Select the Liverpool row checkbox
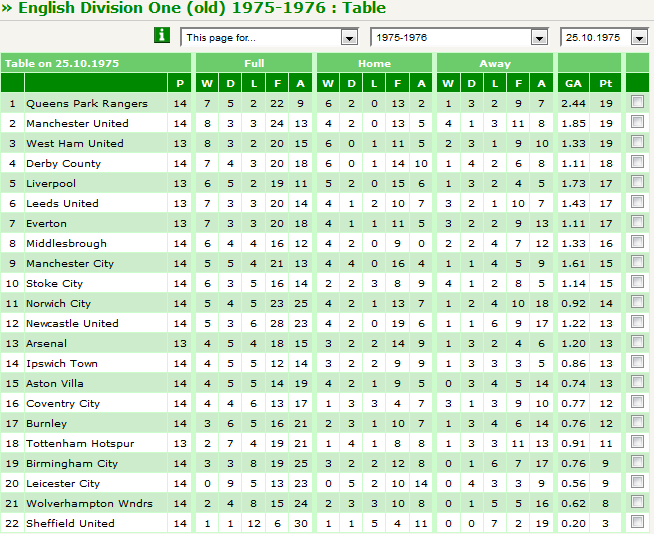 click(637, 182)
